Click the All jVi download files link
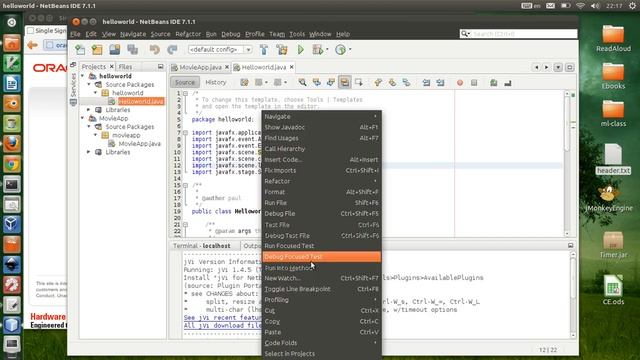The height and width of the screenshot is (360, 640). (222, 326)
